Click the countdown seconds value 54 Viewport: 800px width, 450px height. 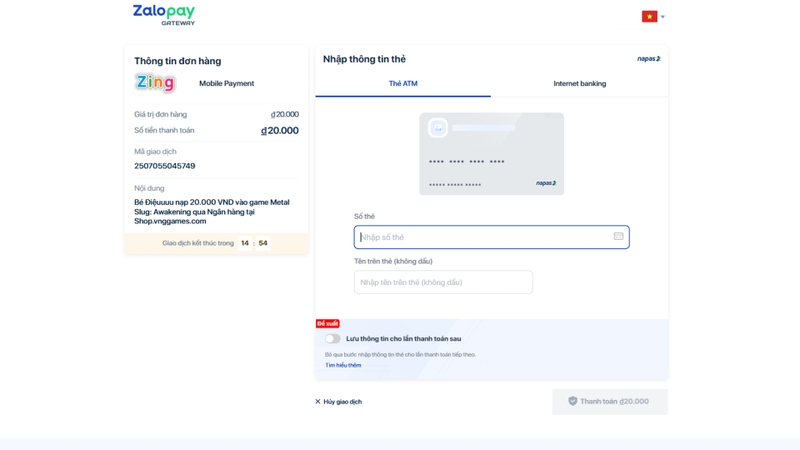(x=263, y=243)
